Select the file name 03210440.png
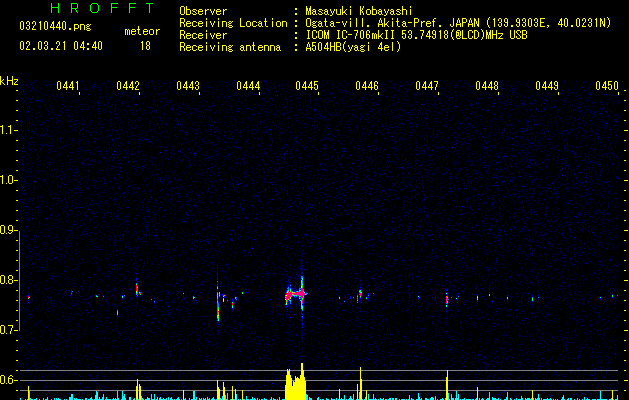The image size is (629, 400). [55, 26]
